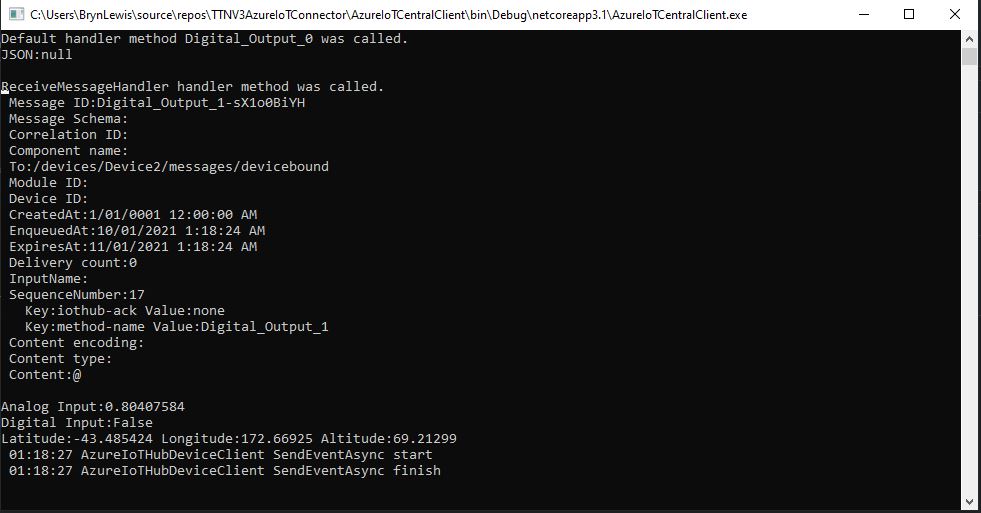The height and width of the screenshot is (513, 981).
Task: Close the AzureIoTCentralClient.exe window
Action: [955, 15]
